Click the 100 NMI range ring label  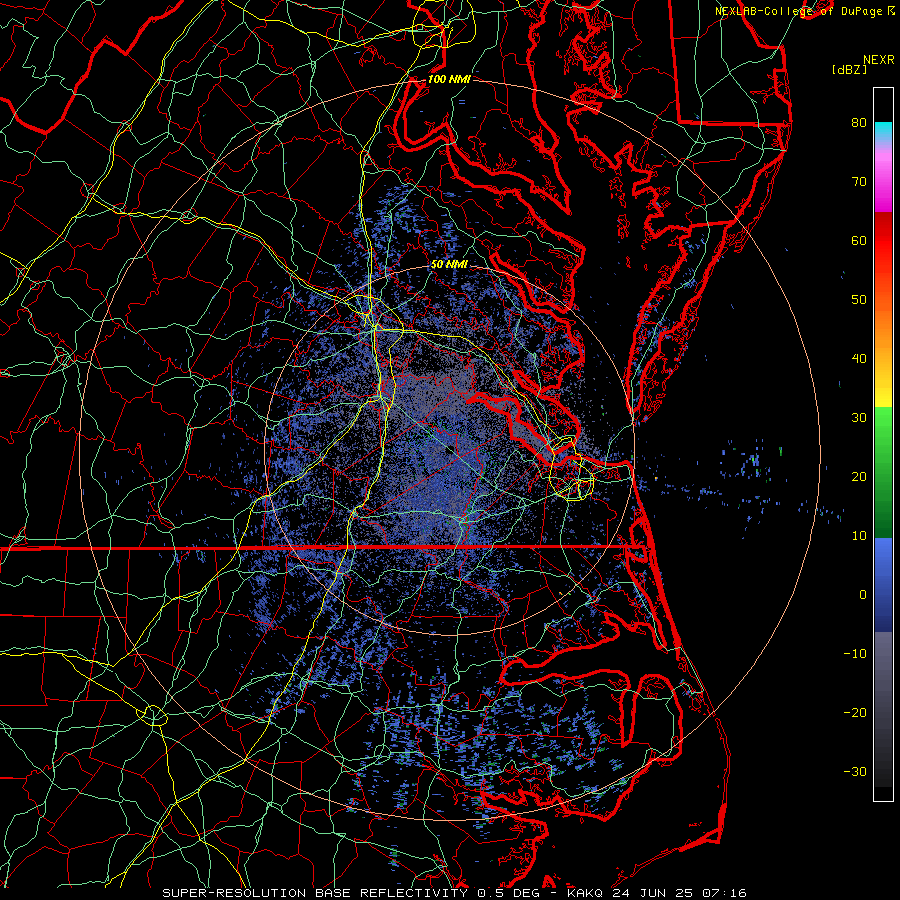(x=449, y=79)
